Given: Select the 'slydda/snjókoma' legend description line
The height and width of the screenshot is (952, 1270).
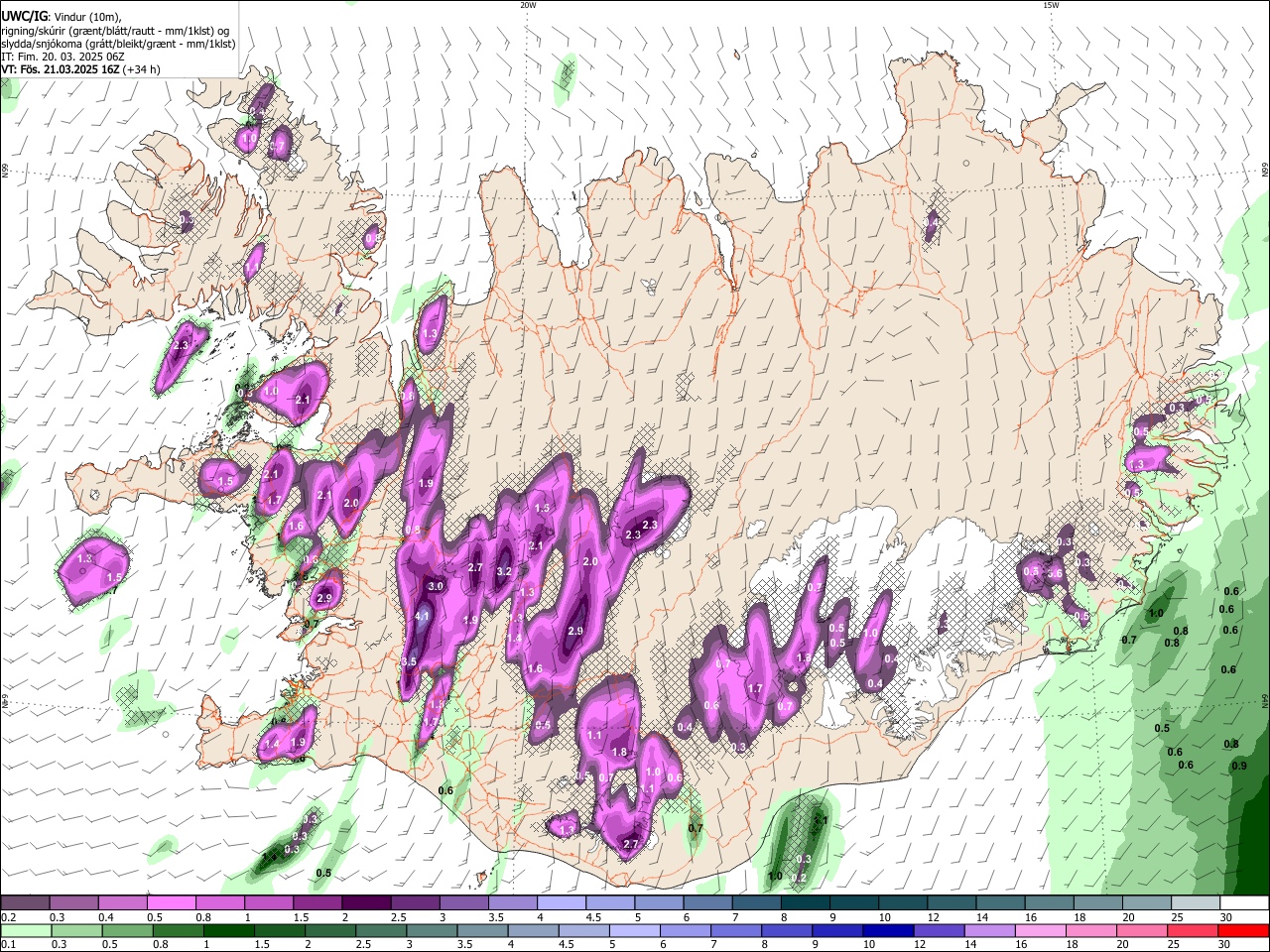Looking at the screenshot, I should [118, 44].
